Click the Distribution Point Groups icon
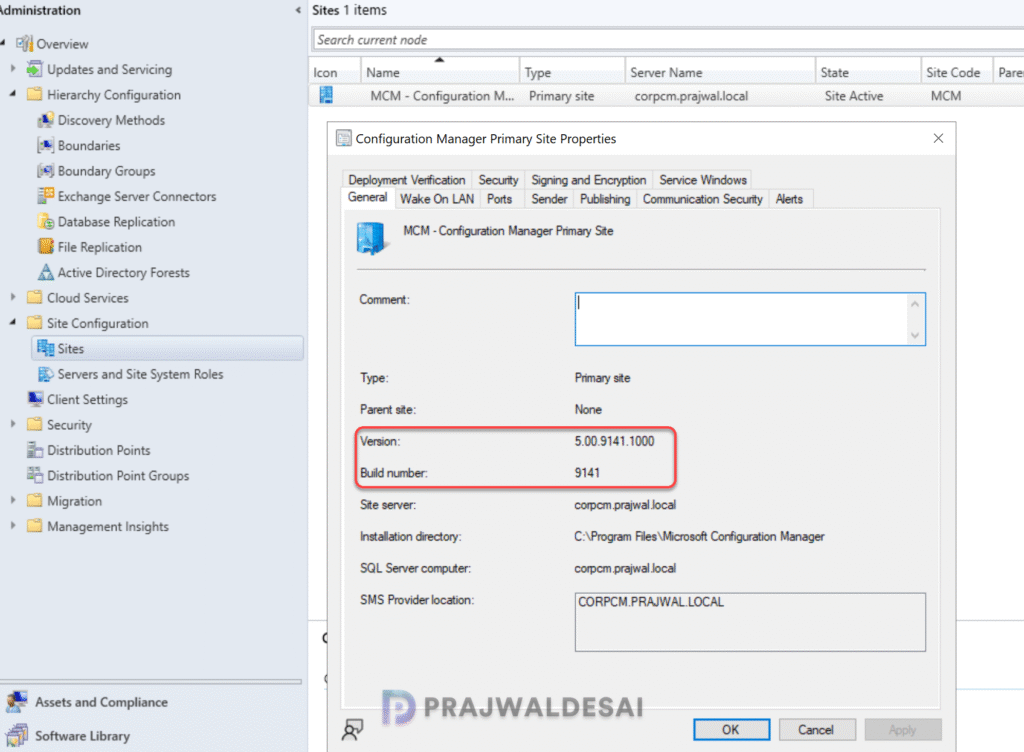 coord(35,475)
